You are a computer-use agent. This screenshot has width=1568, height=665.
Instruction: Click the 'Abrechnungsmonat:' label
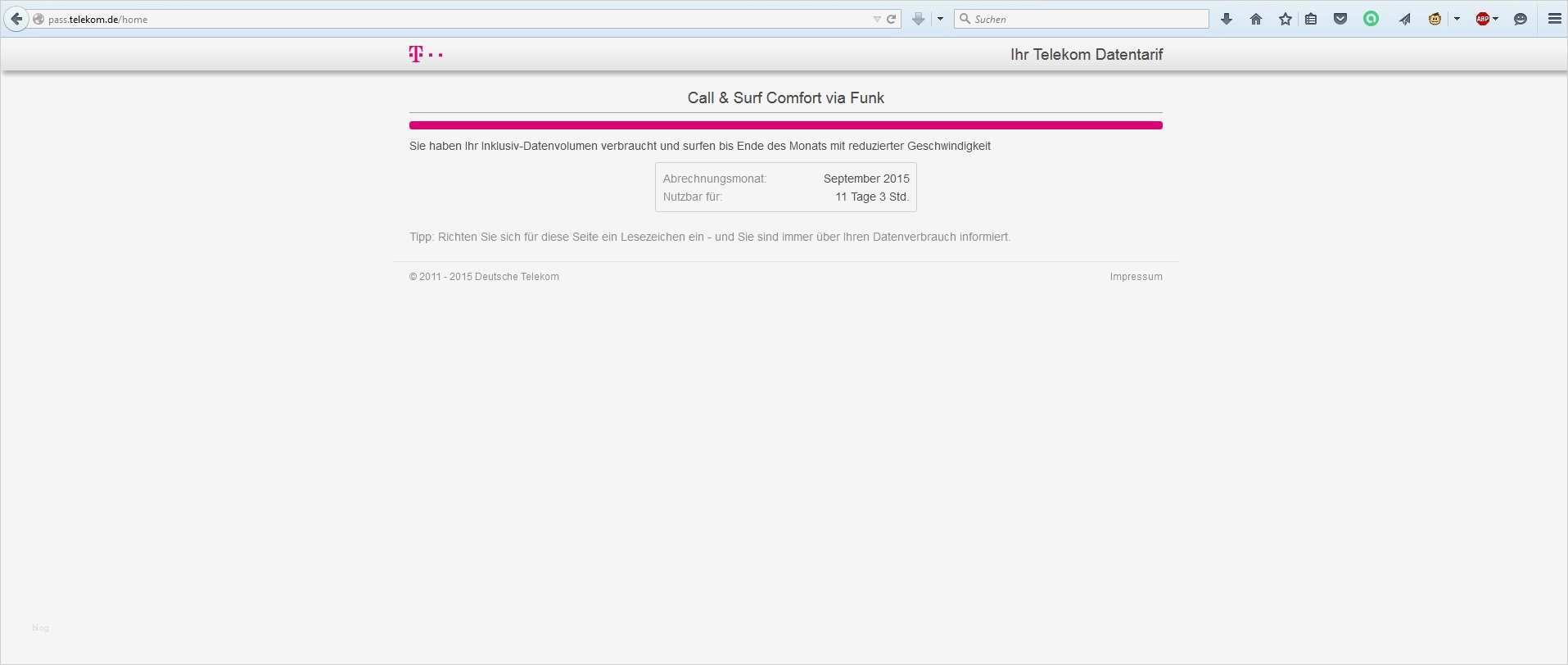[x=715, y=179]
